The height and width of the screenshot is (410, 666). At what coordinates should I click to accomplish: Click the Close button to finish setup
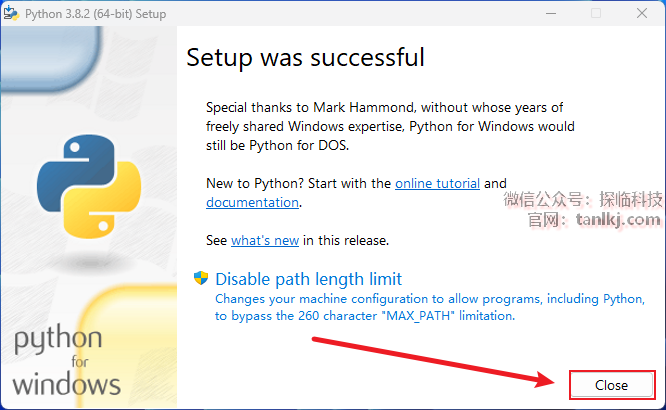[612, 385]
